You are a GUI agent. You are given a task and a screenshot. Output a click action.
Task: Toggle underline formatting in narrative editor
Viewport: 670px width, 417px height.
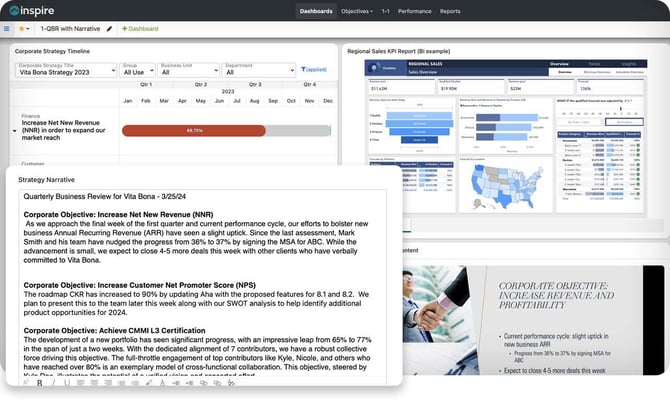(65, 382)
